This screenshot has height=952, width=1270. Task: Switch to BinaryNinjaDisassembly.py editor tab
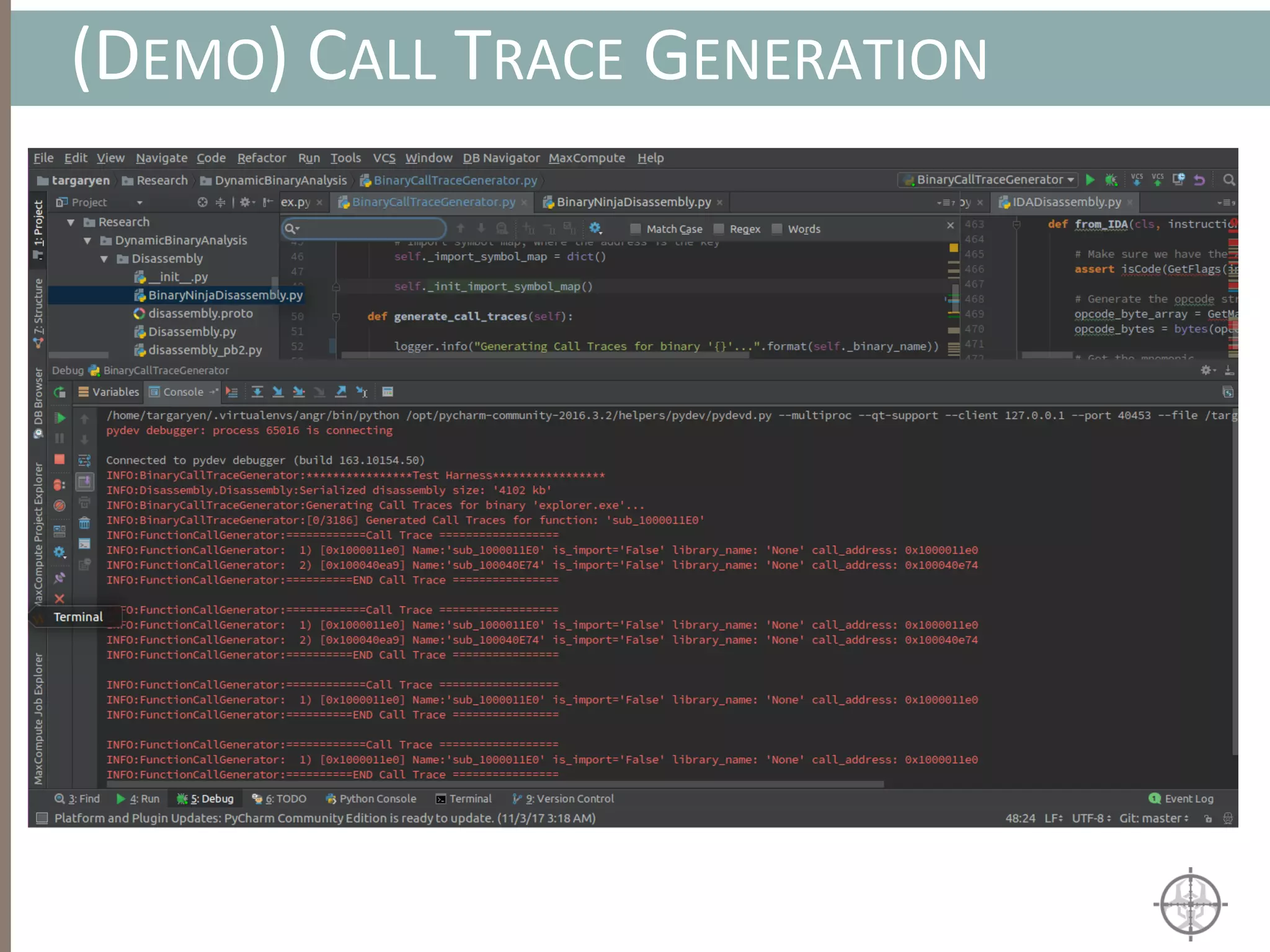coord(633,202)
